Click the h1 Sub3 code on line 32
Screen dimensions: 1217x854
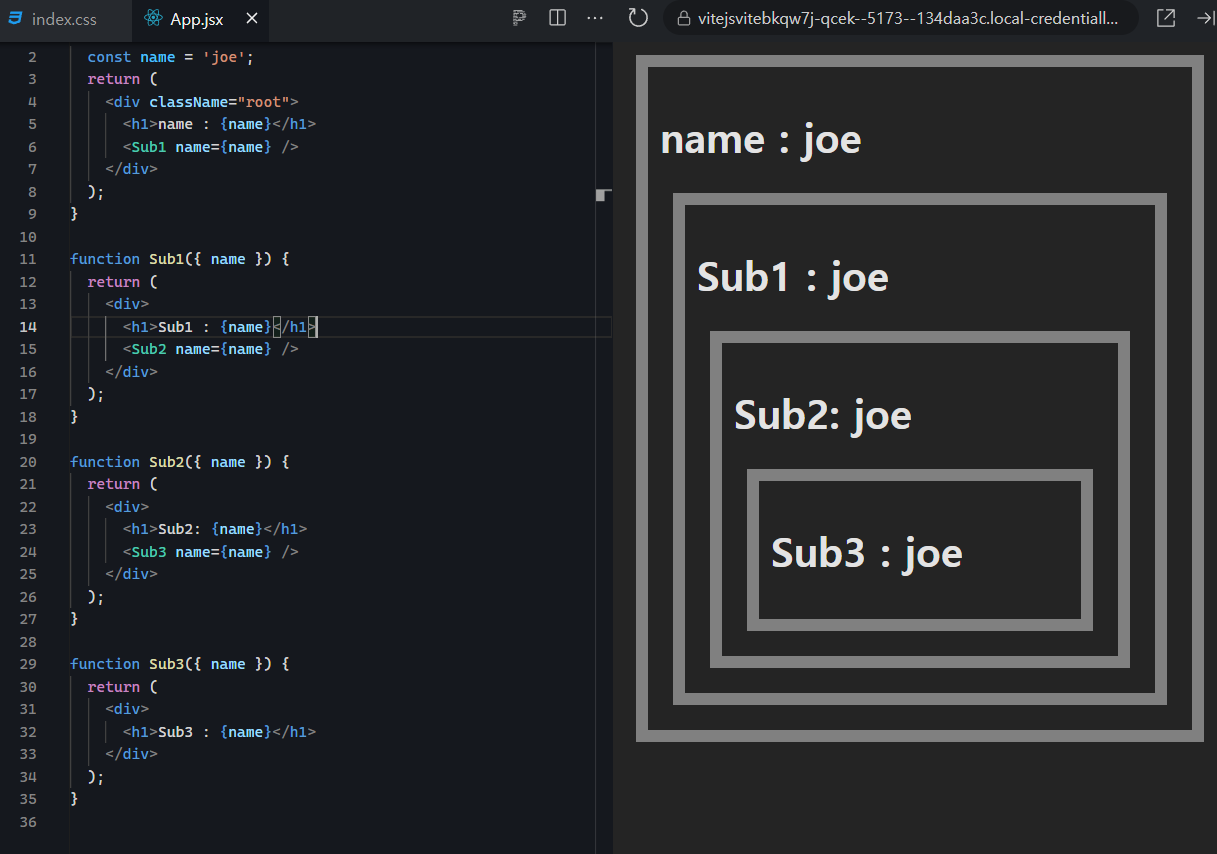pyautogui.click(x=220, y=732)
